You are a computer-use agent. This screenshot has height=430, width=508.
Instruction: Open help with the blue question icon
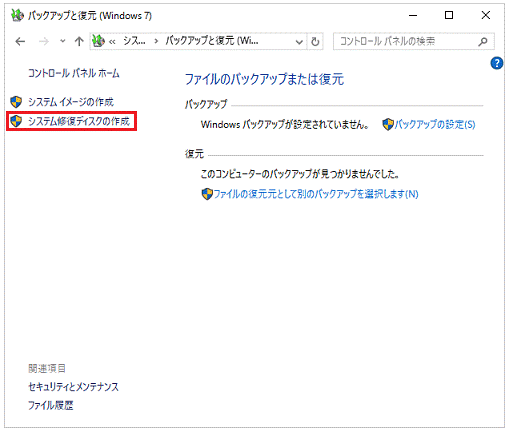point(497,63)
